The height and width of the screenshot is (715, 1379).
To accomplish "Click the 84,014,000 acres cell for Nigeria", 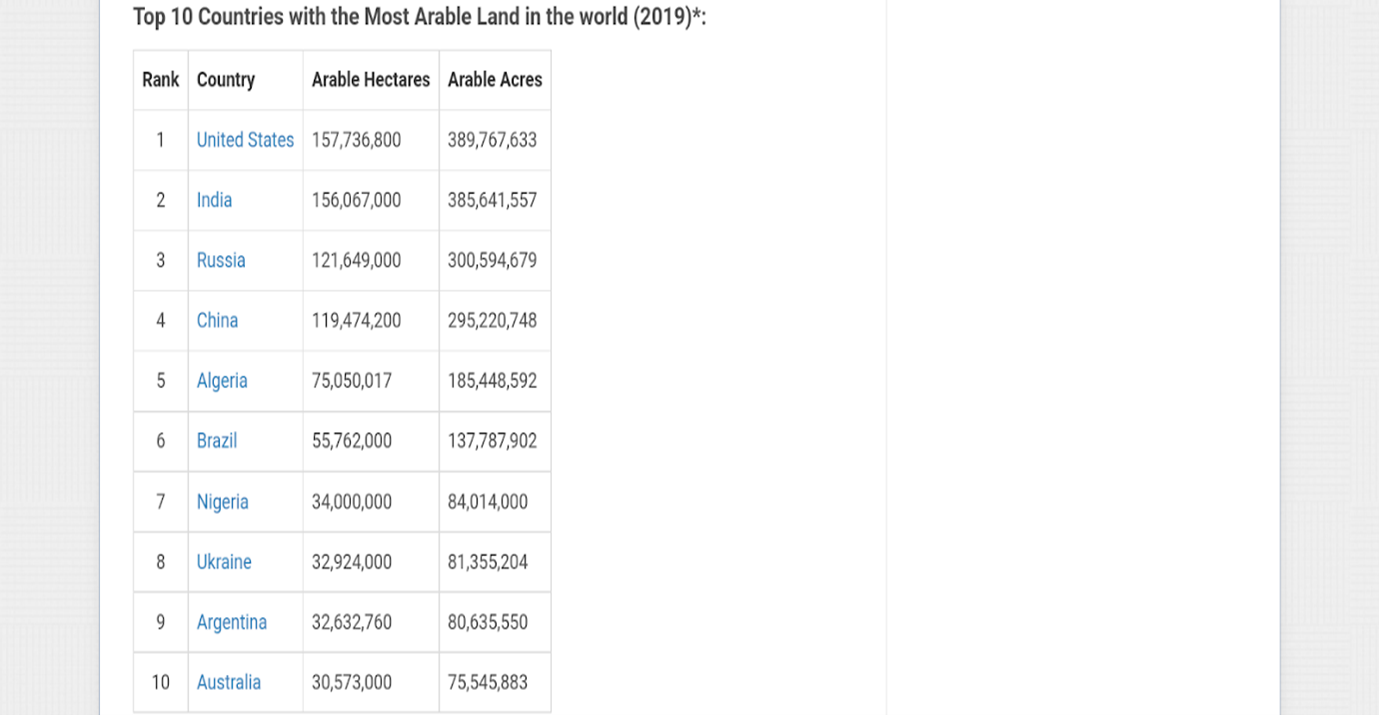I will coord(488,502).
